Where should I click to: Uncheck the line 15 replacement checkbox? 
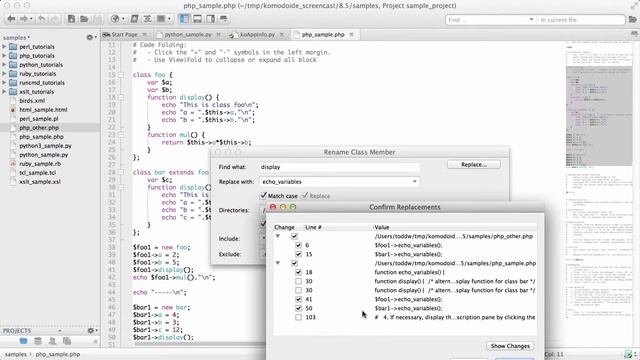pos(298,254)
